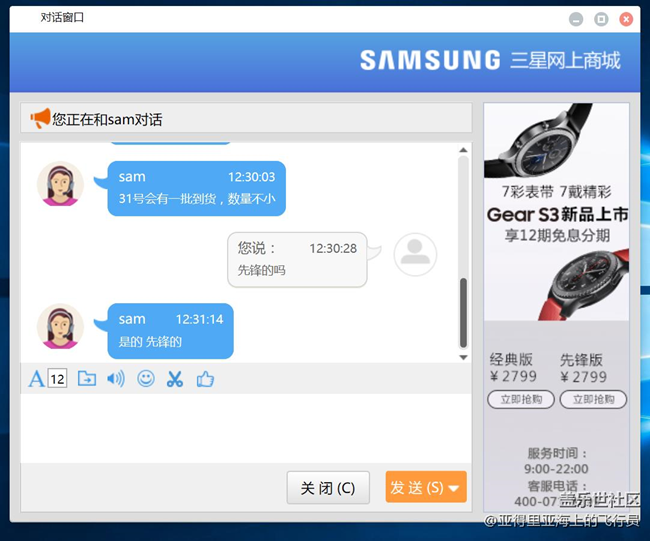Click the chat scrollbar thumb
Image resolution: width=650 pixels, height=541 pixels.
point(463,312)
